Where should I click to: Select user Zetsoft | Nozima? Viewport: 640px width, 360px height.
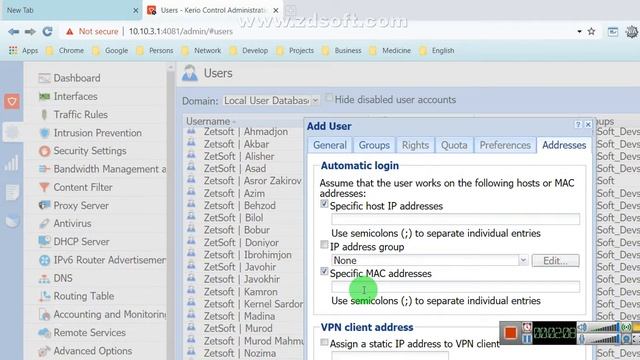(240, 353)
